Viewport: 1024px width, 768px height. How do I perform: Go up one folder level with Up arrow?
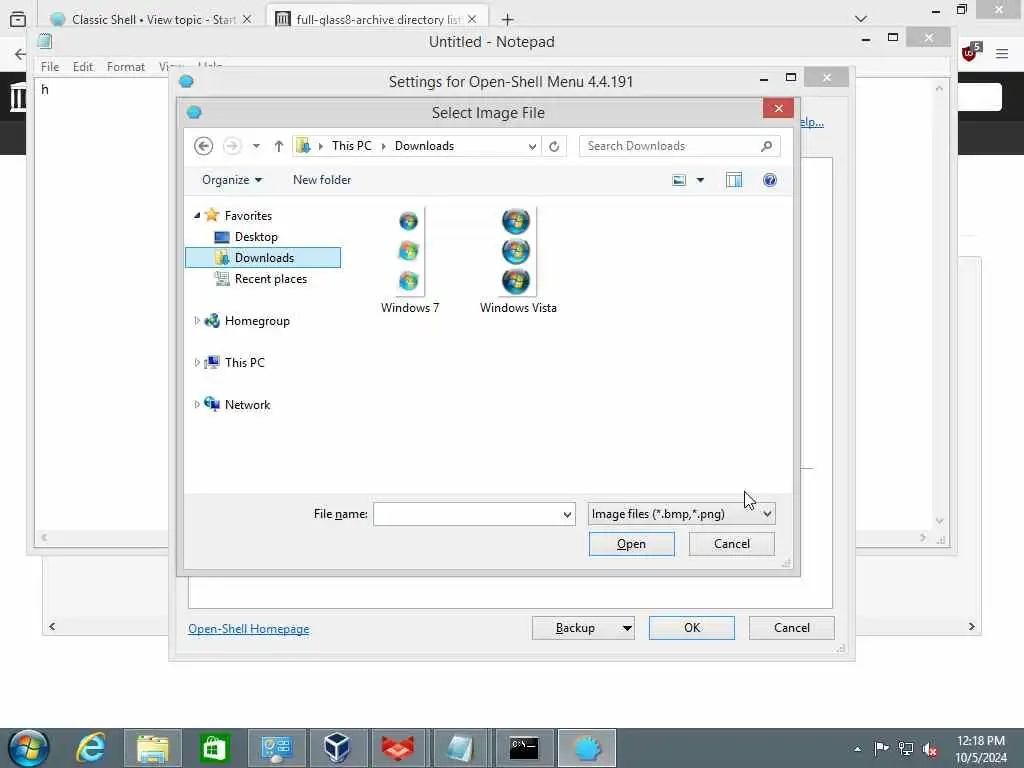point(279,146)
